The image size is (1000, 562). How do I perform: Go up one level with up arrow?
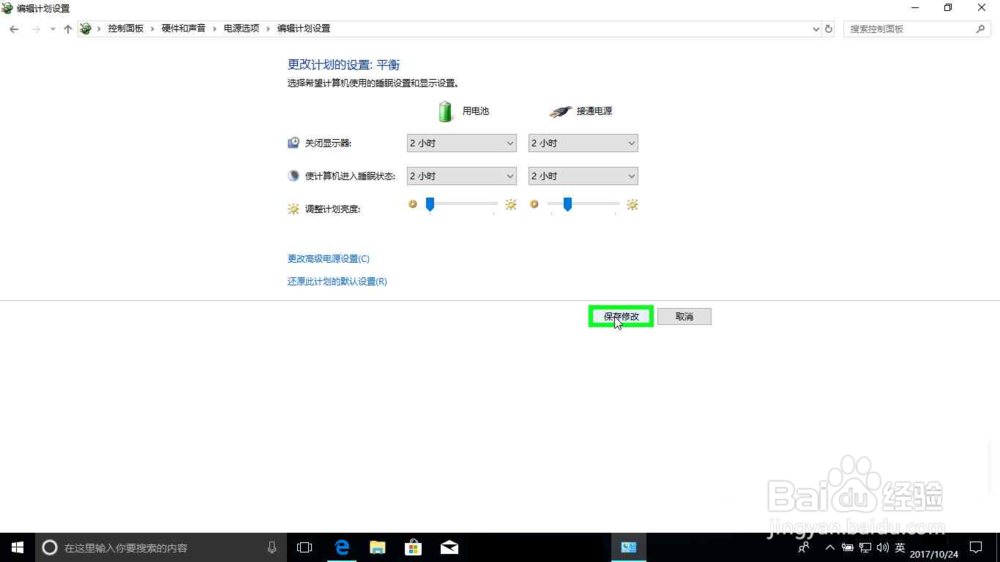pyautogui.click(x=68, y=29)
